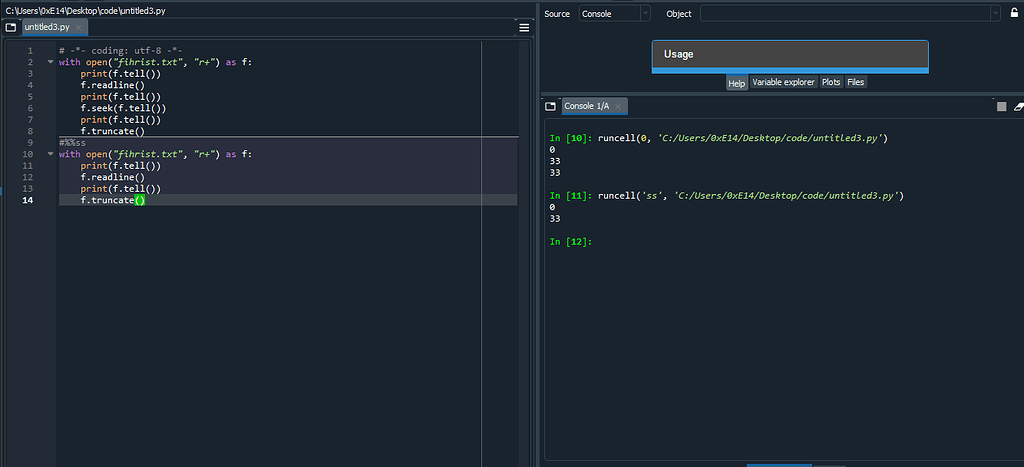Click the console browse tabs icon
1024x467 pixels.
(551, 106)
